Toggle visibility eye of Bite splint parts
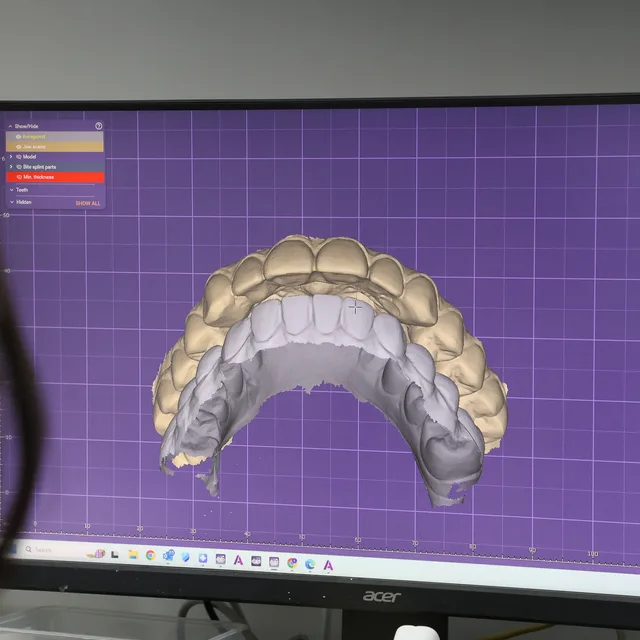This screenshot has width=640, height=640. (x=19, y=167)
